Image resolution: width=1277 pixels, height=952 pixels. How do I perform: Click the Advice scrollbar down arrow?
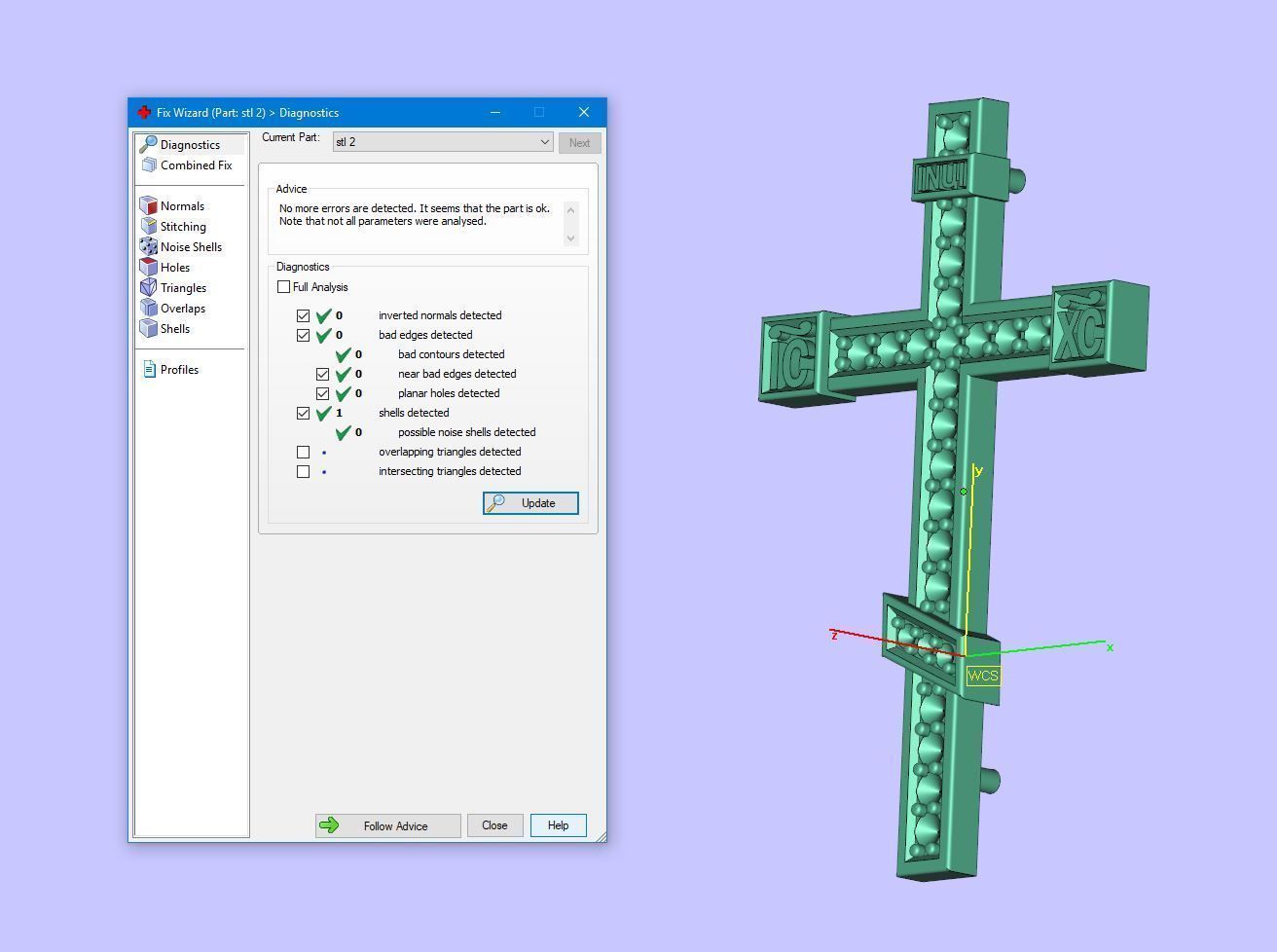[571, 238]
